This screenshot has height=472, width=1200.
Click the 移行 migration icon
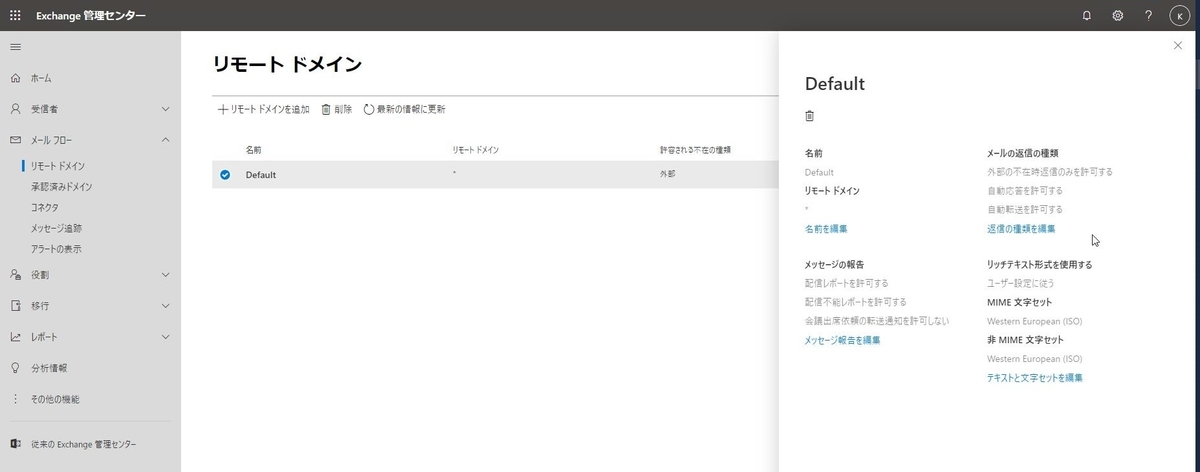(15, 305)
